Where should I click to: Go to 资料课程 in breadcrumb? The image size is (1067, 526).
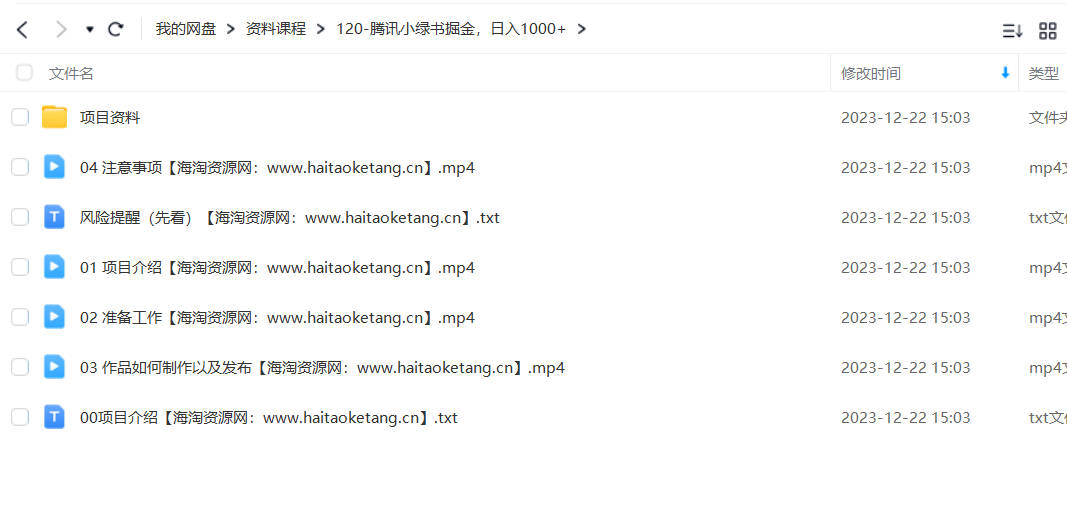[276, 29]
